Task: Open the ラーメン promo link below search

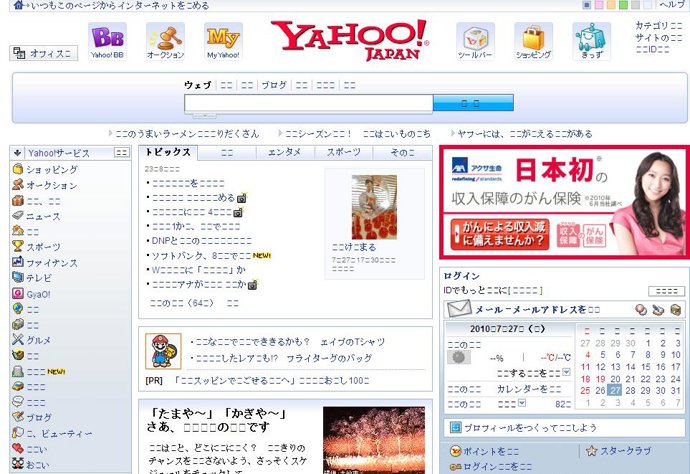Action: click(x=187, y=133)
